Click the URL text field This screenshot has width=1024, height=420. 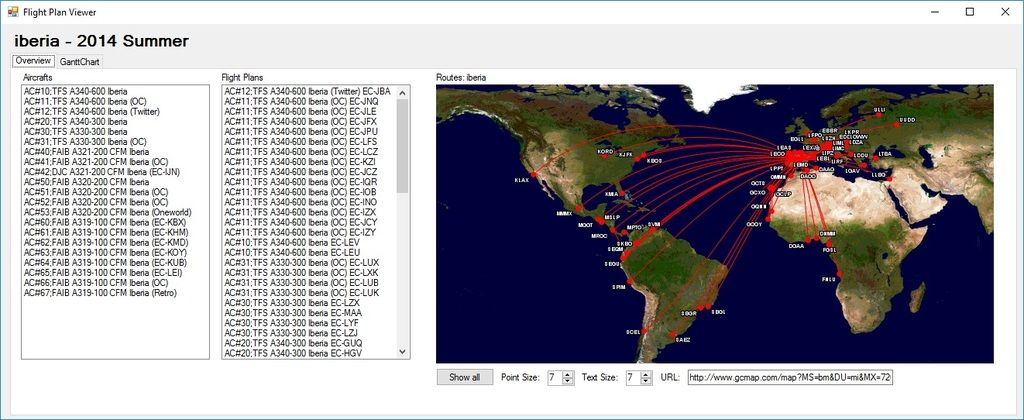(x=790, y=378)
